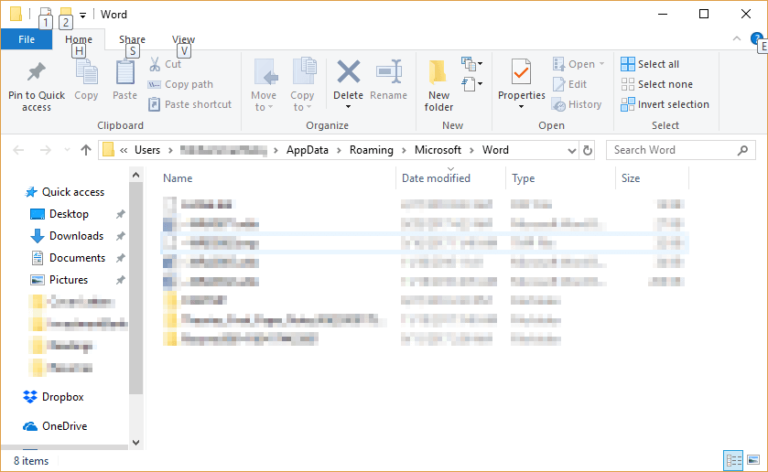Viewport: 768px width, 472px height.
Task: Navigate Back with the left arrow
Action: click(x=19, y=150)
